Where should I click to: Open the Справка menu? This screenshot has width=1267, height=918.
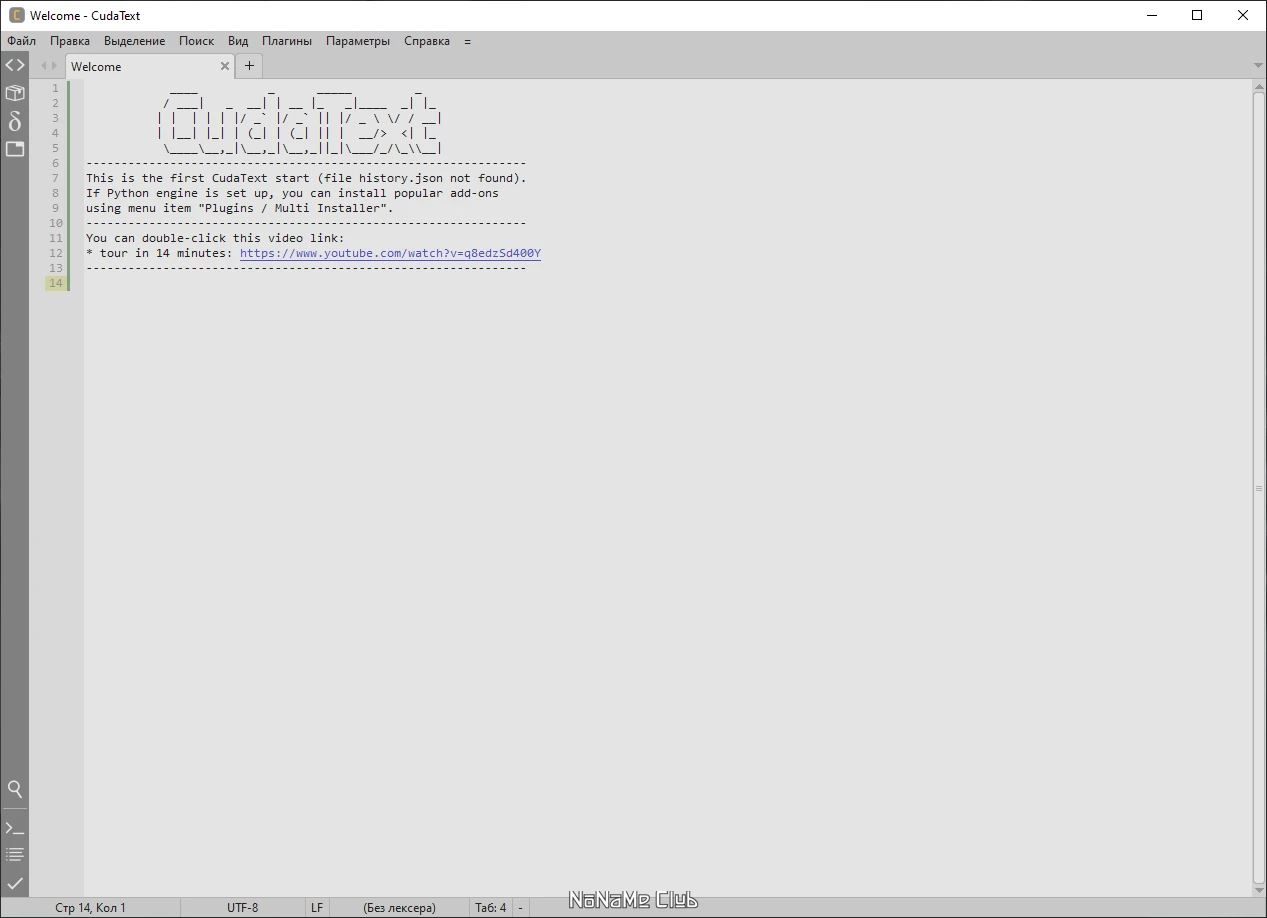427,41
